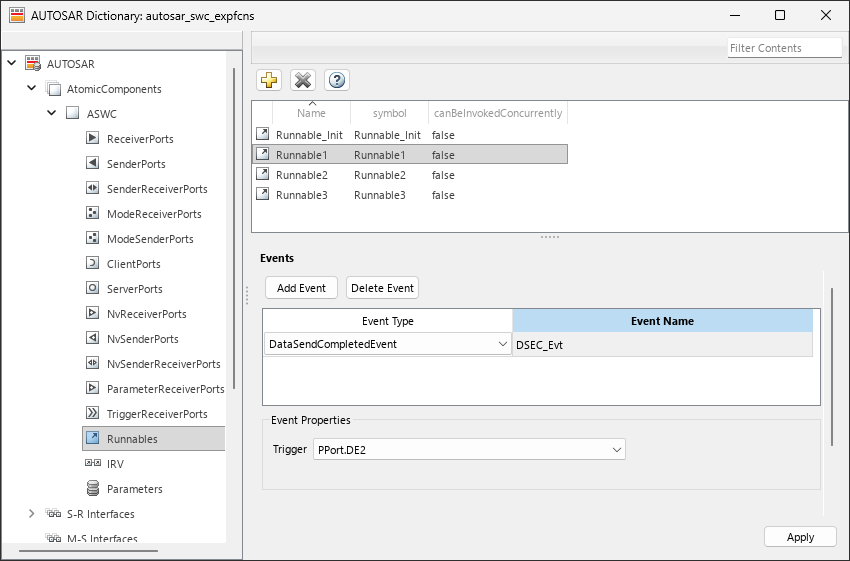The width and height of the screenshot is (850, 561).
Task: Click the AUTOSAR Dictionary title bar icon
Action: pos(17,15)
